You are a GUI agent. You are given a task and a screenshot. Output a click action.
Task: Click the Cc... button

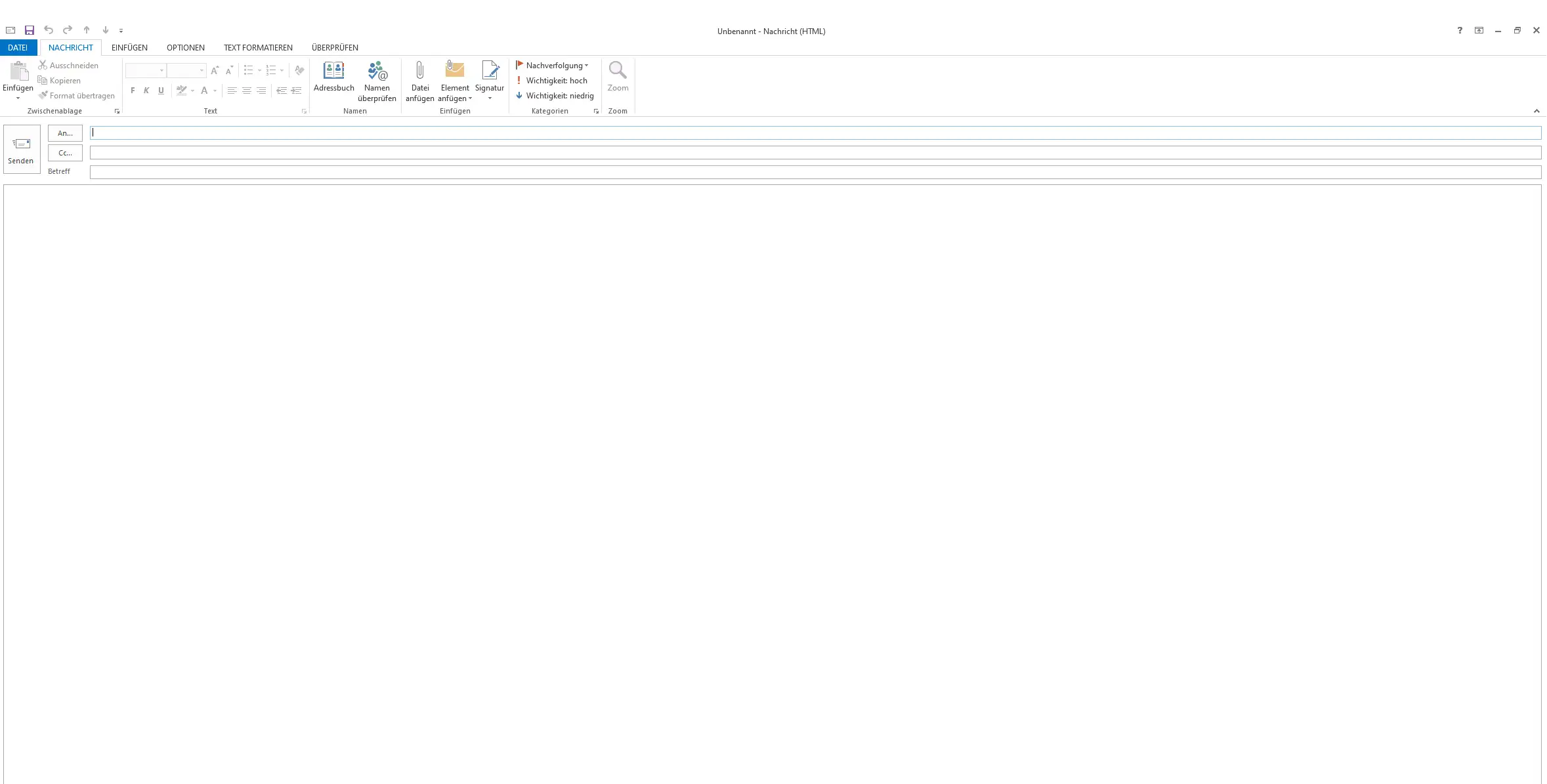65,153
